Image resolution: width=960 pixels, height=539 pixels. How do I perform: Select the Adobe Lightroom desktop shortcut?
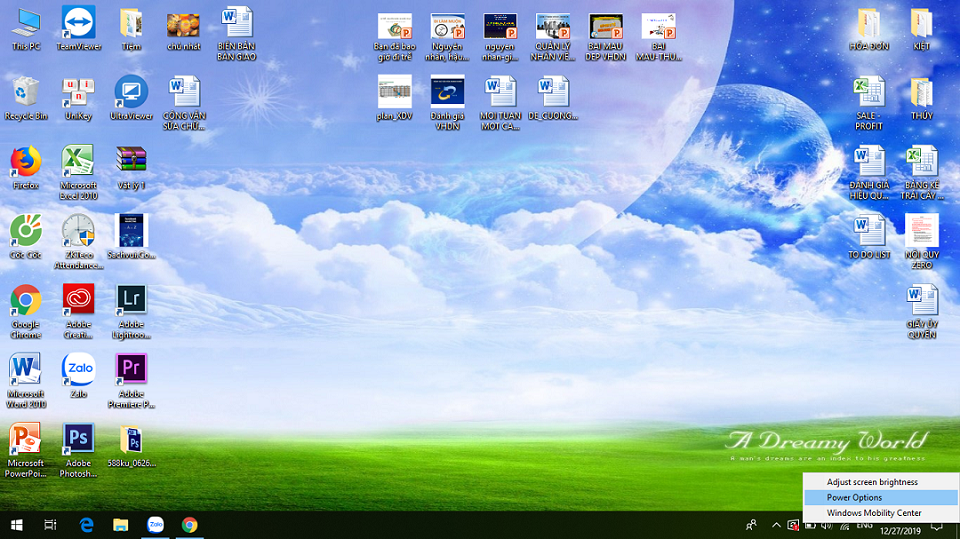131,300
